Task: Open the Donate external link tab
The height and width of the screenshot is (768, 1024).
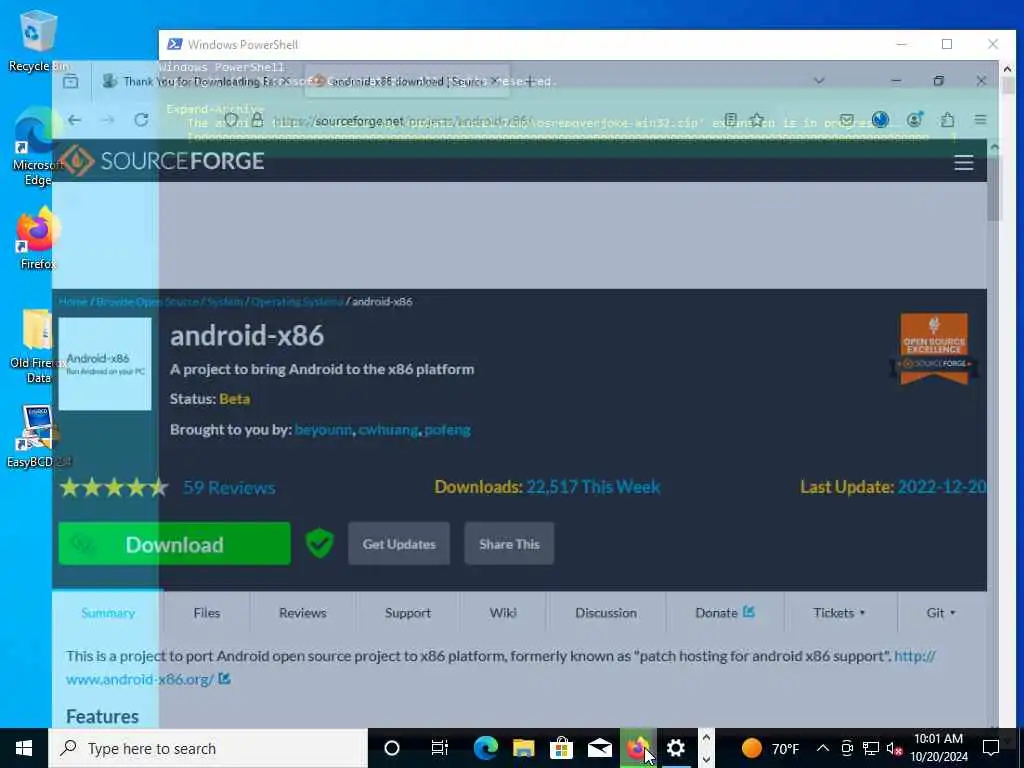Action: pyautogui.click(x=724, y=613)
